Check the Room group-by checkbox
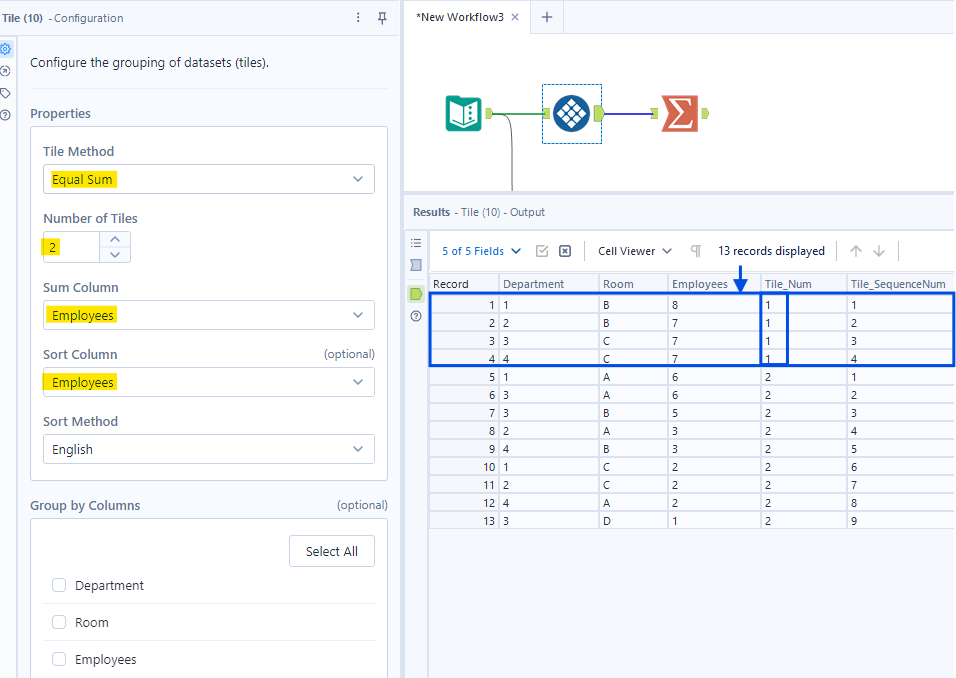 pos(59,623)
